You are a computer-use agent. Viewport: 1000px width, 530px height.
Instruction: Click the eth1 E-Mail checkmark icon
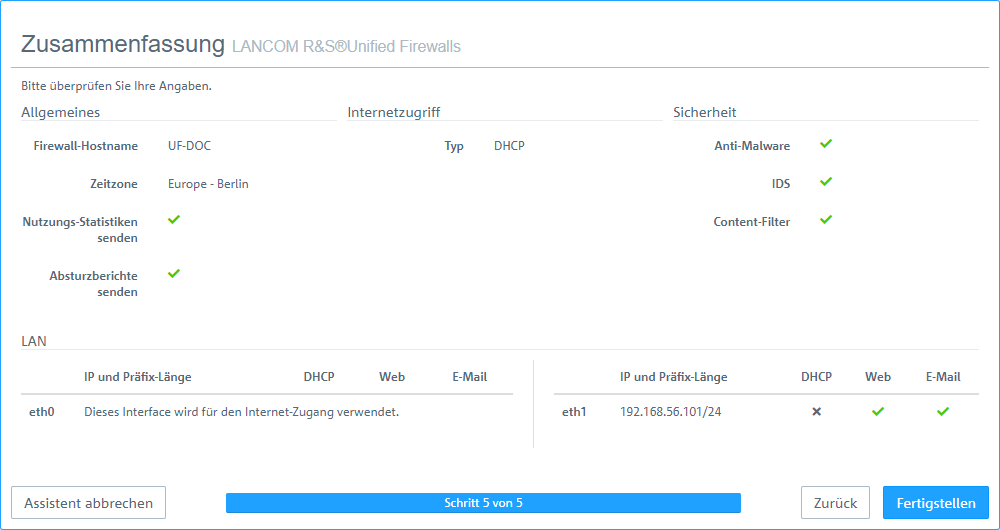[942, 411]
